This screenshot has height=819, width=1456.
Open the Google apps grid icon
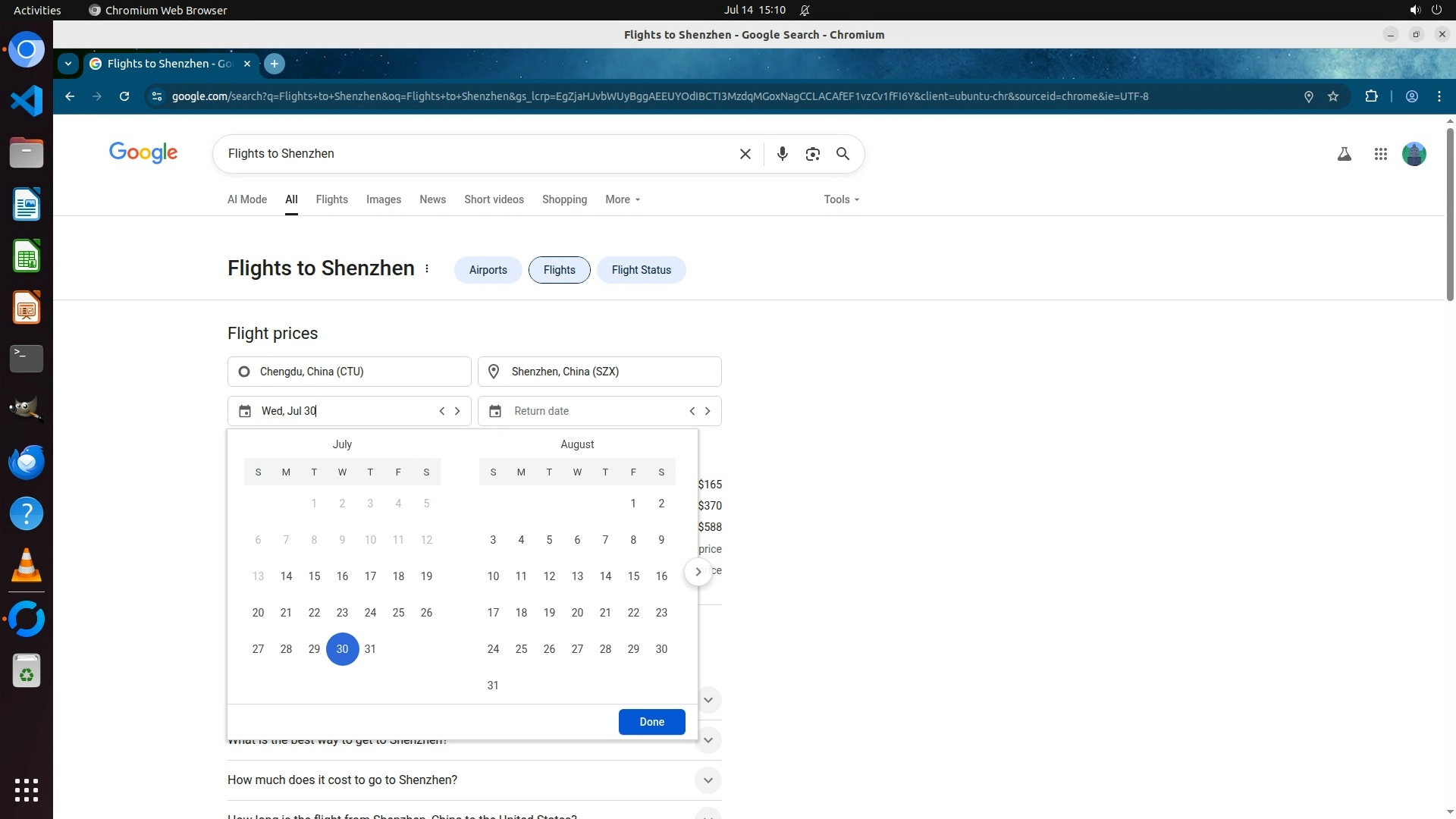(x=1381, y=154)
